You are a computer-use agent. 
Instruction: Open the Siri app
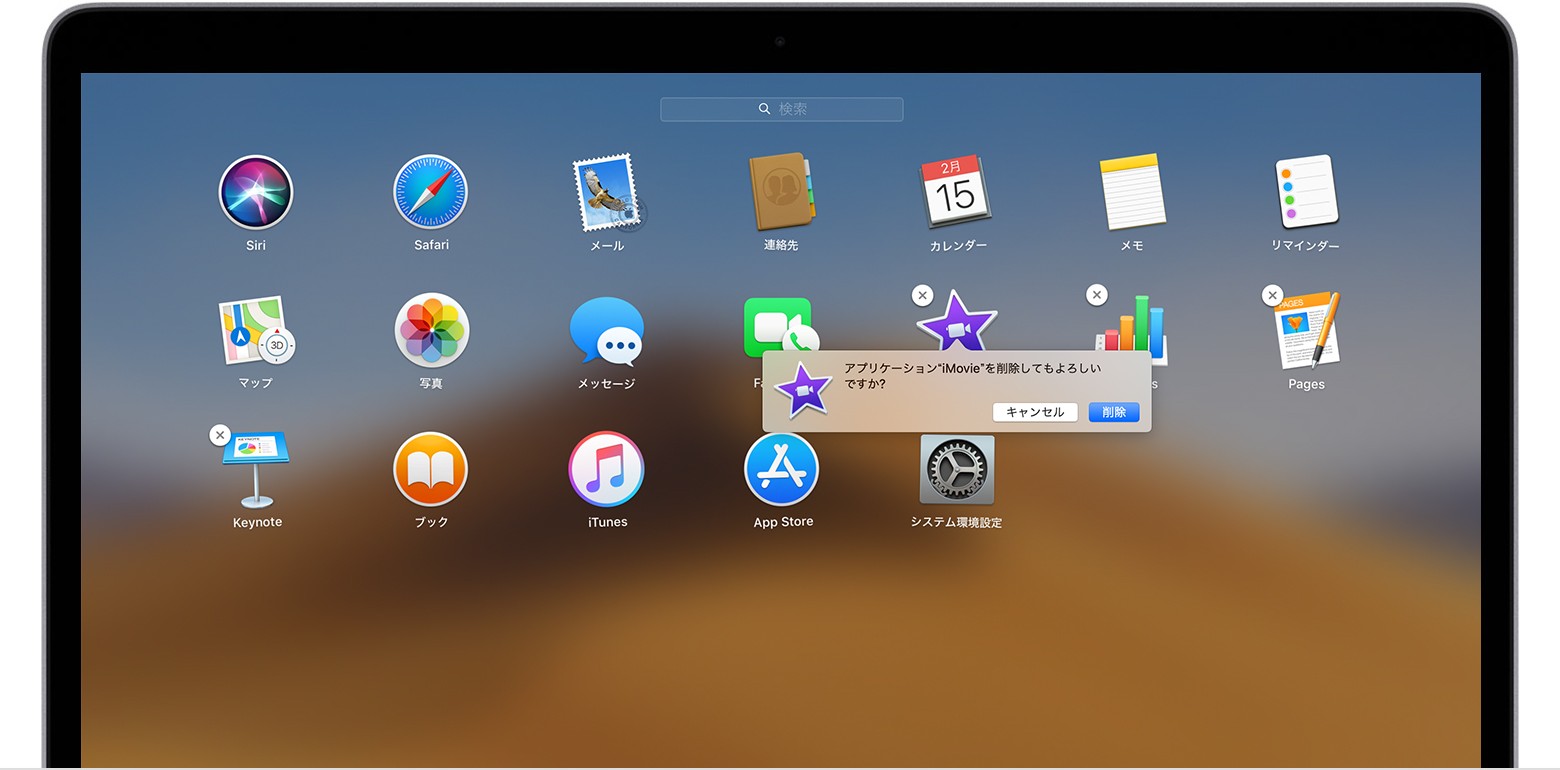point(256,193)
